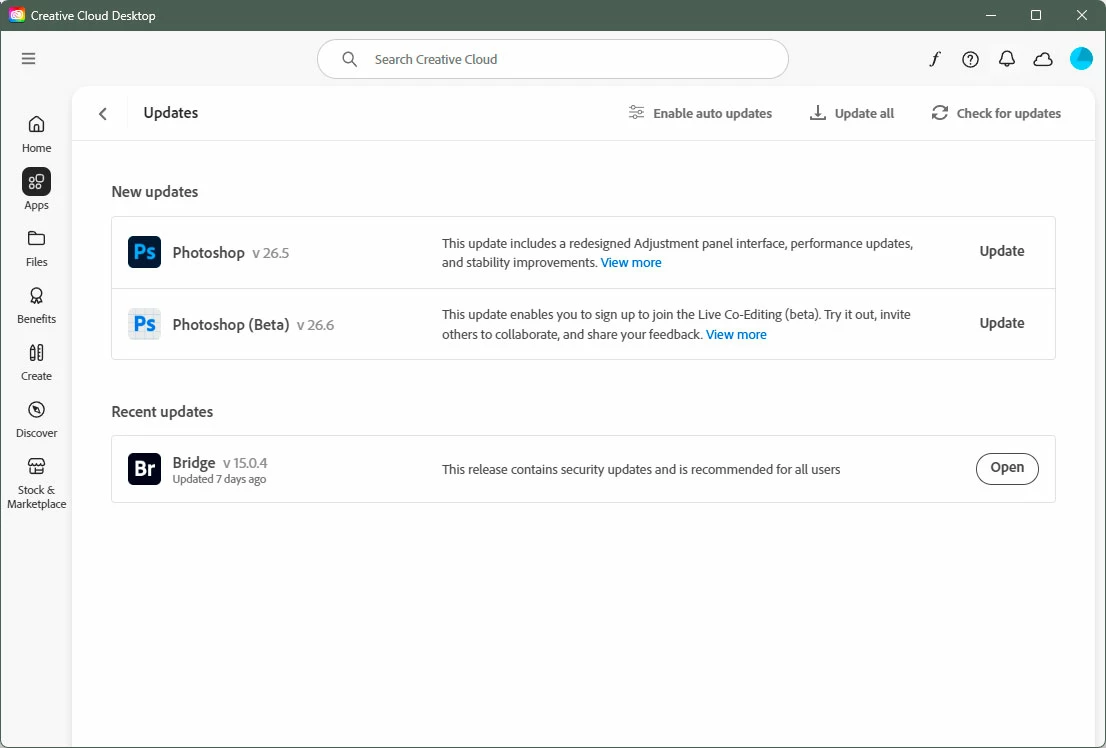Screen dimensions: 1106x748
Task: Go to Home in the sidebar
Action: (36, 134)
